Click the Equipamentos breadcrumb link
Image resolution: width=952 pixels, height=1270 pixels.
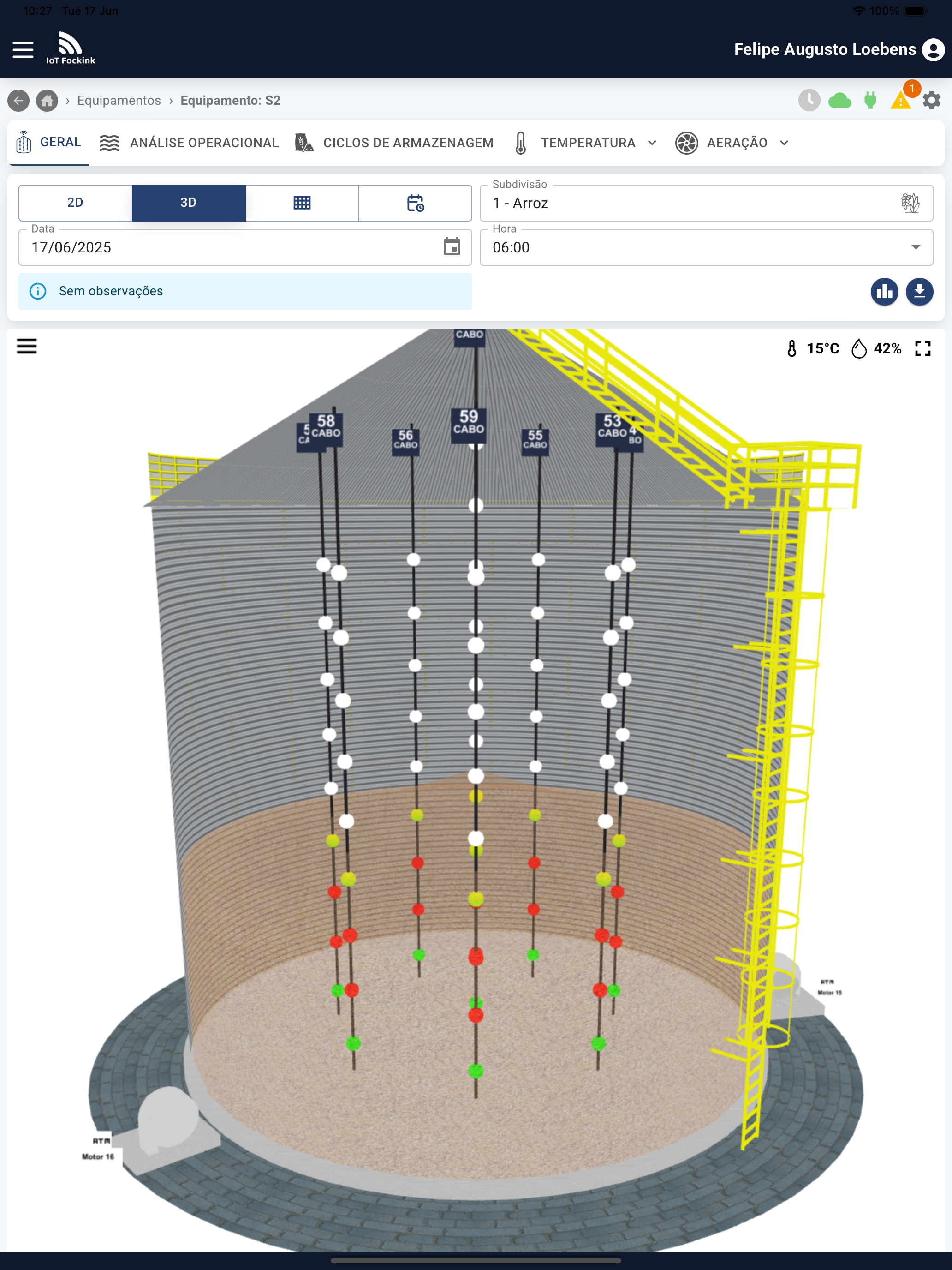click(x=119, y=101)
